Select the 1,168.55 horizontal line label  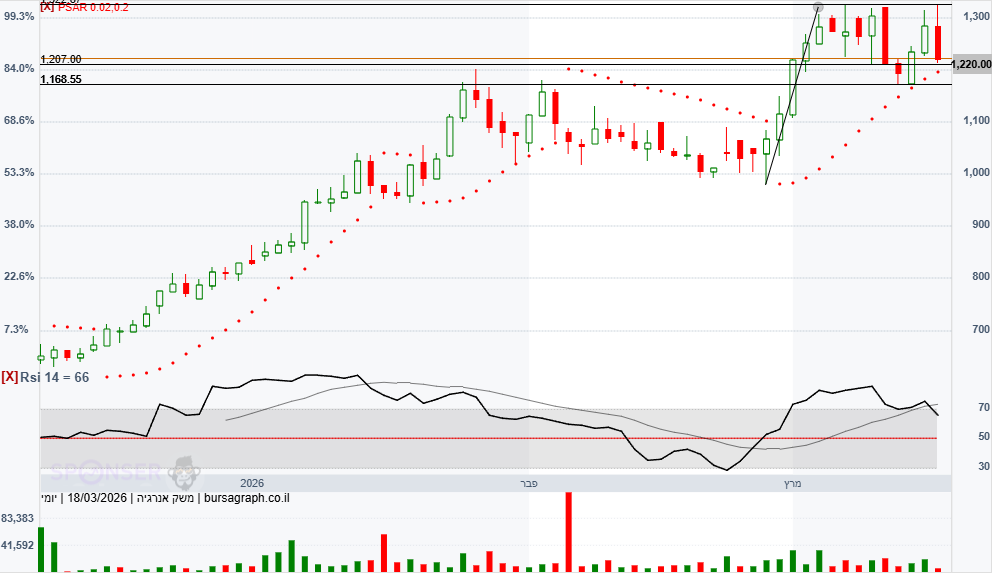click(61, 79)
